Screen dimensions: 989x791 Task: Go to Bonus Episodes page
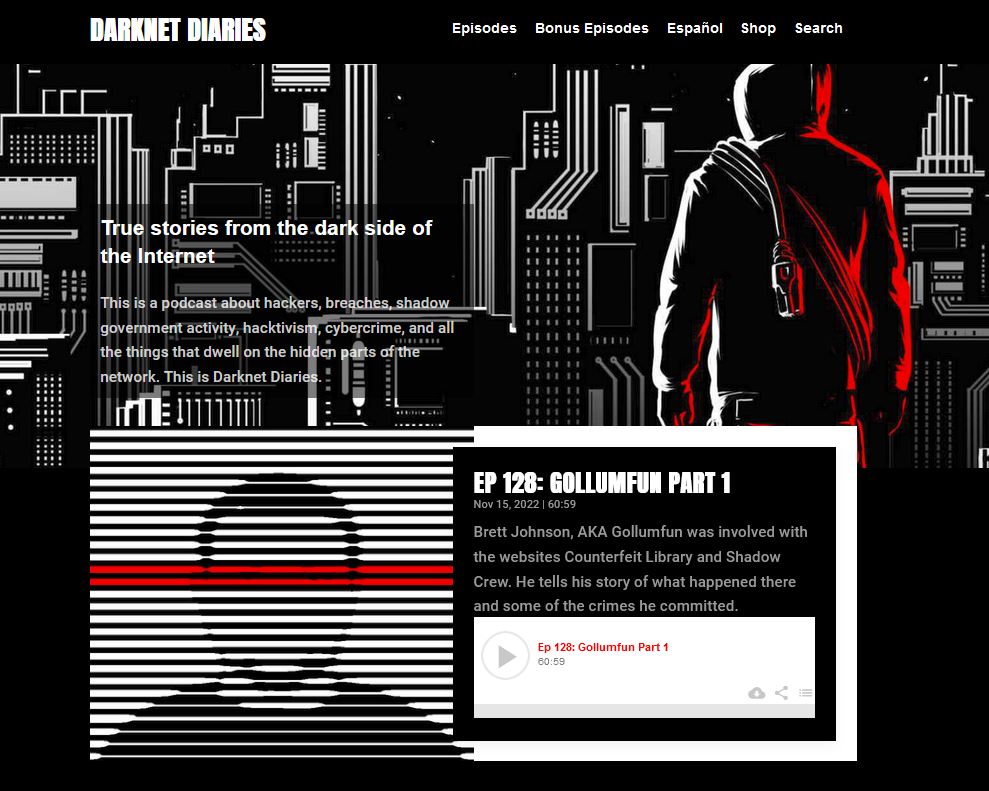pyautogui.click(x=592, y=28)
